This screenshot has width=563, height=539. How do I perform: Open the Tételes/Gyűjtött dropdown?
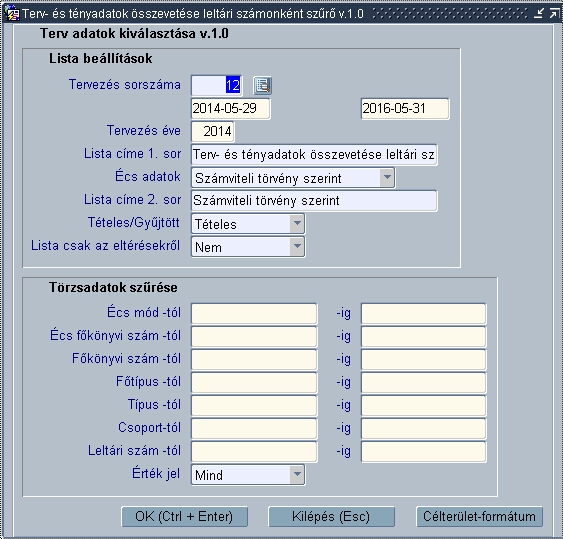click(x=297, y=223)
